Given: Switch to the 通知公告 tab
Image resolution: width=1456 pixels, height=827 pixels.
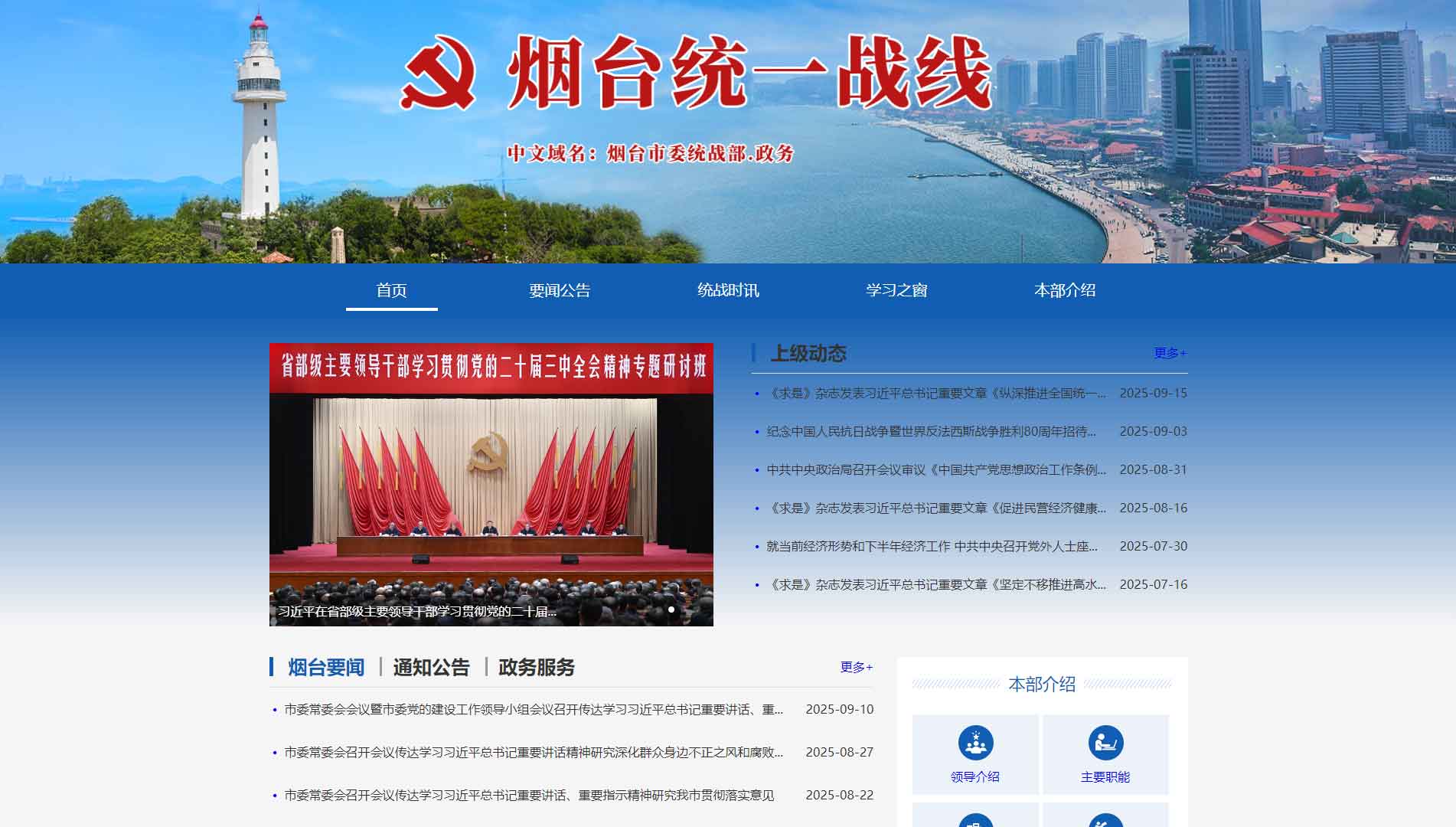Looking at the screenshot, I should [431, 668].
